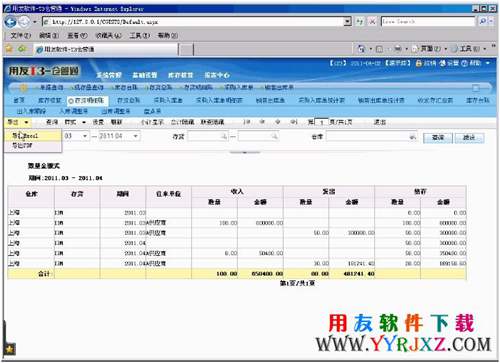The height and width of the screenshot is (363, 500).
Task: Open 库存核算 in the blue header
Action: (x=181, y=75)
